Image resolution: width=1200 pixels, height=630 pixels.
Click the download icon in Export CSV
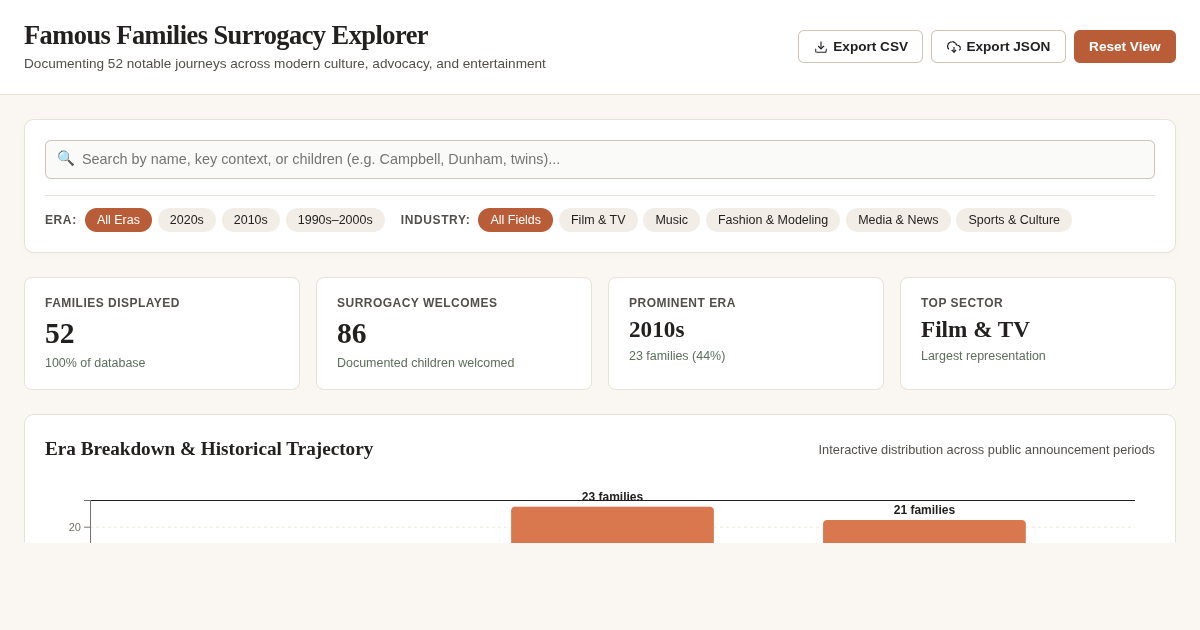tap(821, 47)
